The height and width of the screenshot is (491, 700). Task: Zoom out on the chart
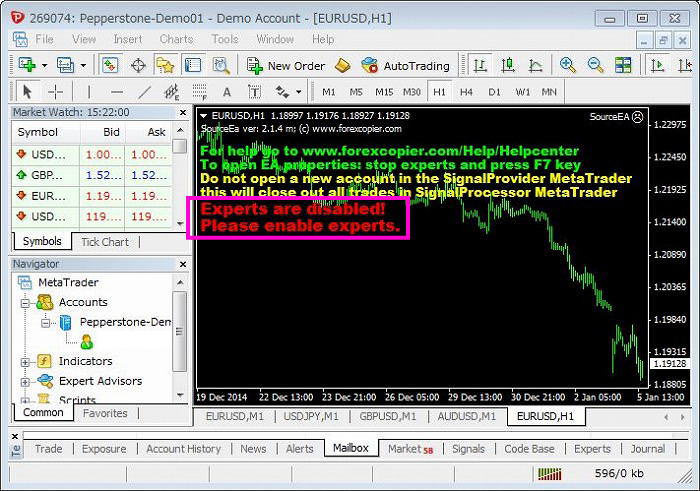click(596, 66)
